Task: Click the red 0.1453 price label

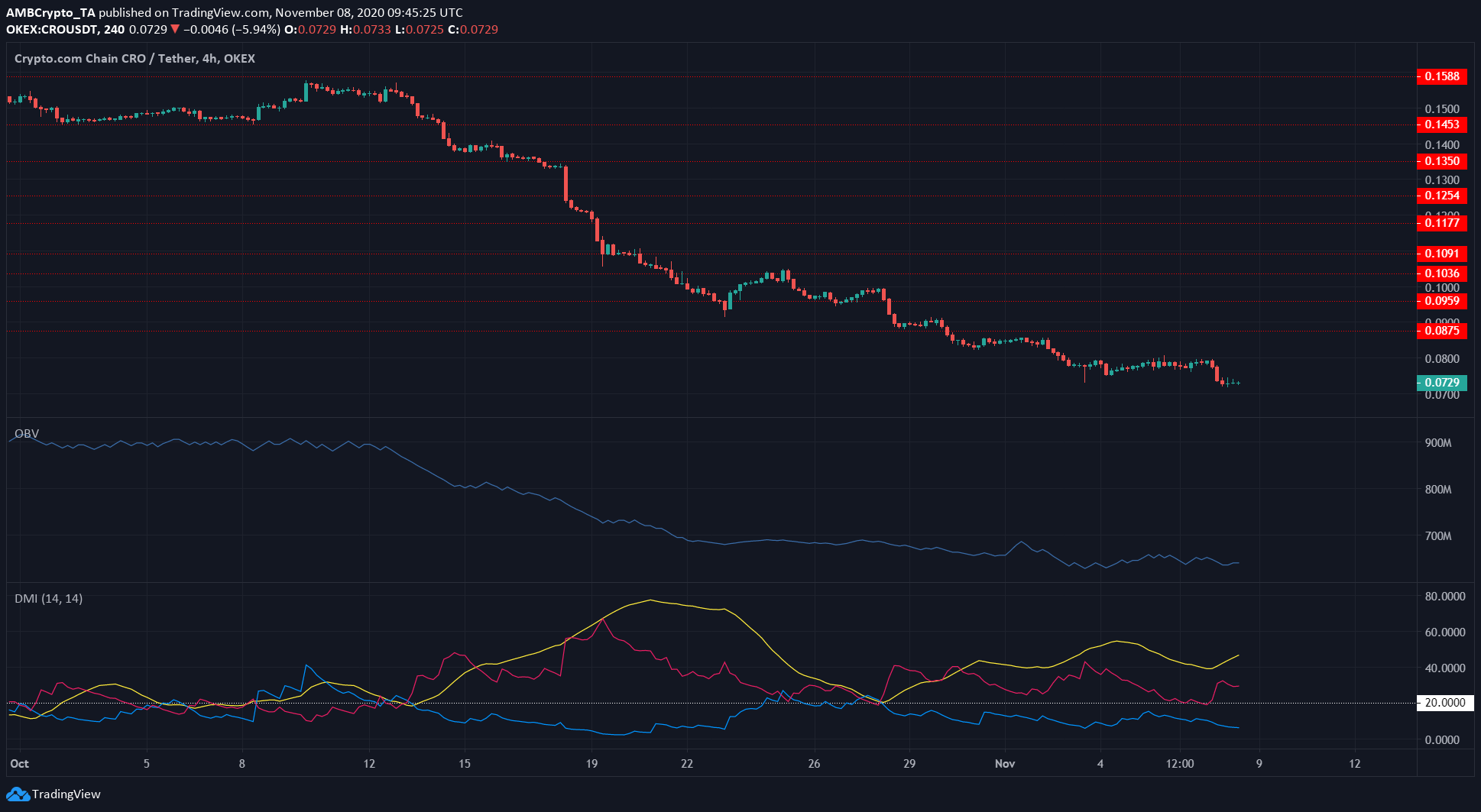Action: tap(1442, 125)
